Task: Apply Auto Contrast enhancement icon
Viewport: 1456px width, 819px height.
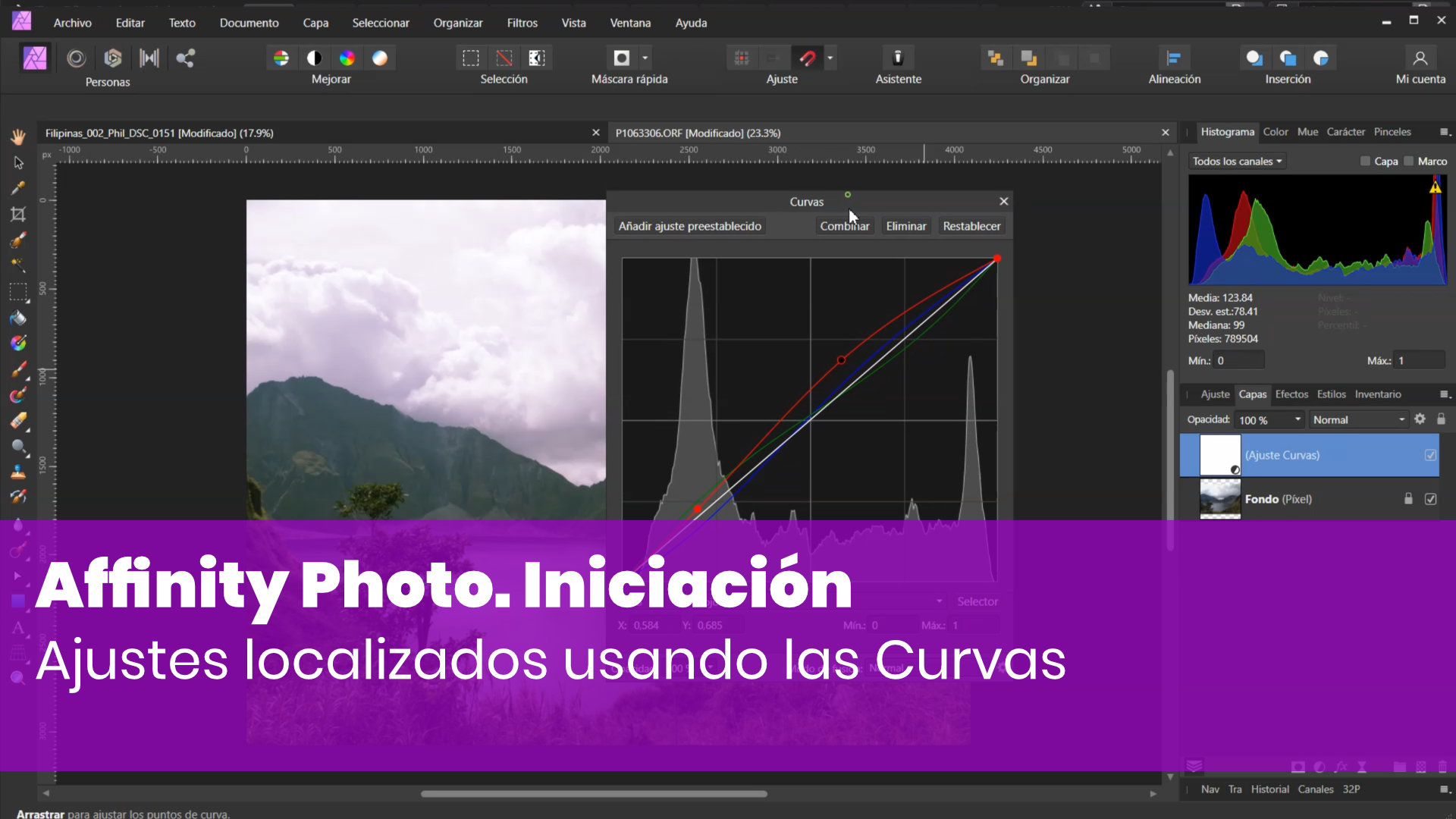Action: point(314,58)
